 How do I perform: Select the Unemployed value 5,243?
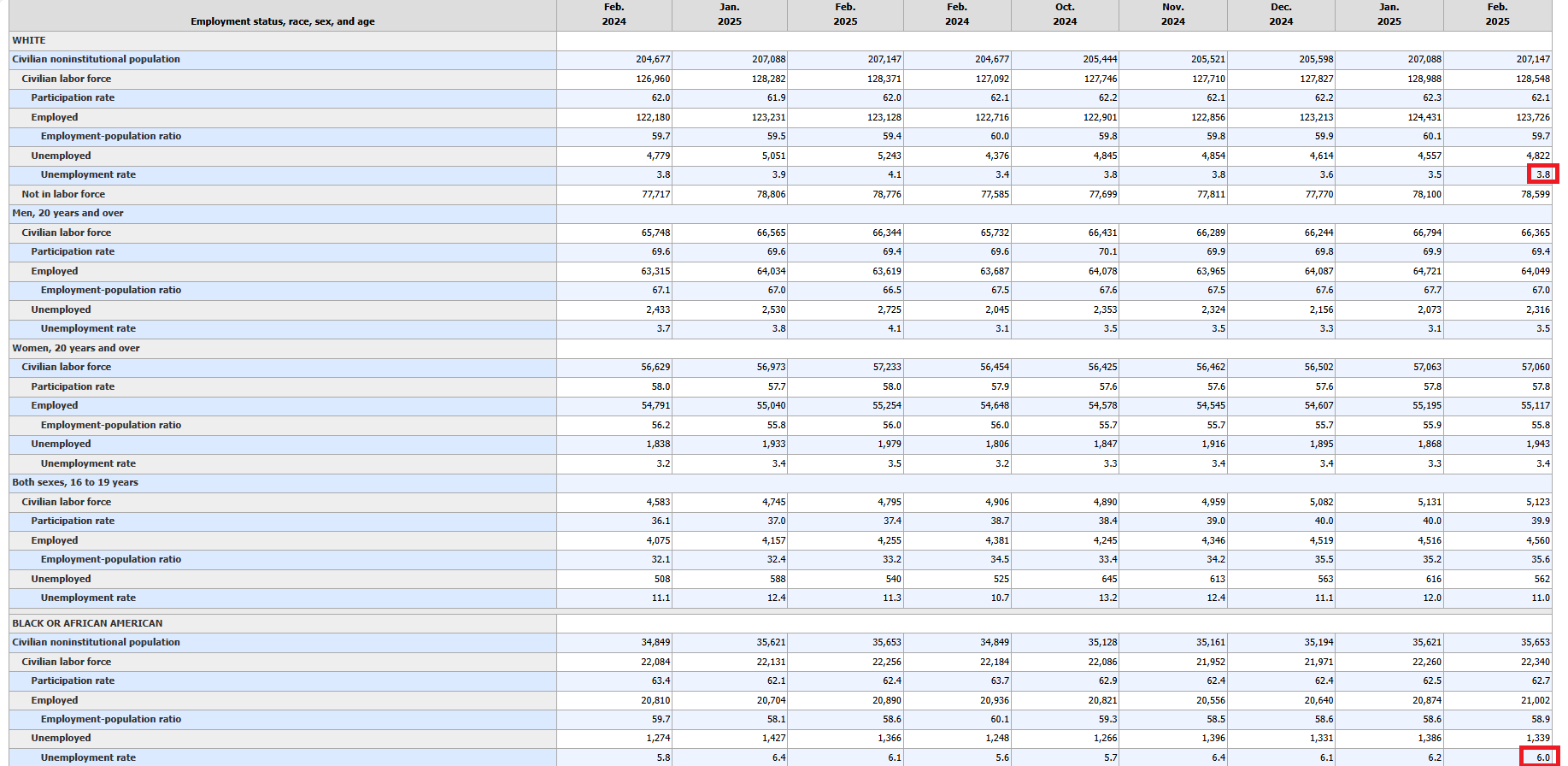[890, 156]
